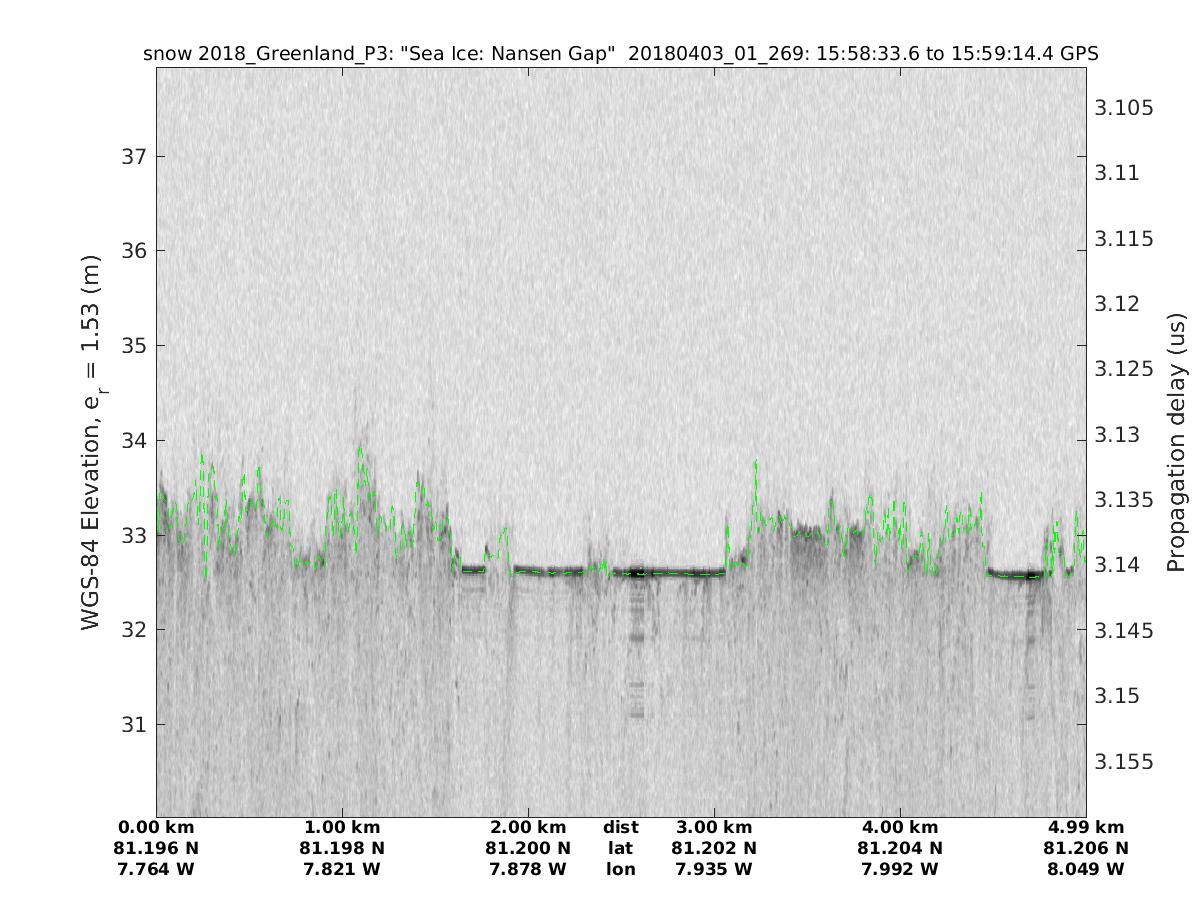
Task: Select the "81.202 N" latitude label
Action: (714, 848)
